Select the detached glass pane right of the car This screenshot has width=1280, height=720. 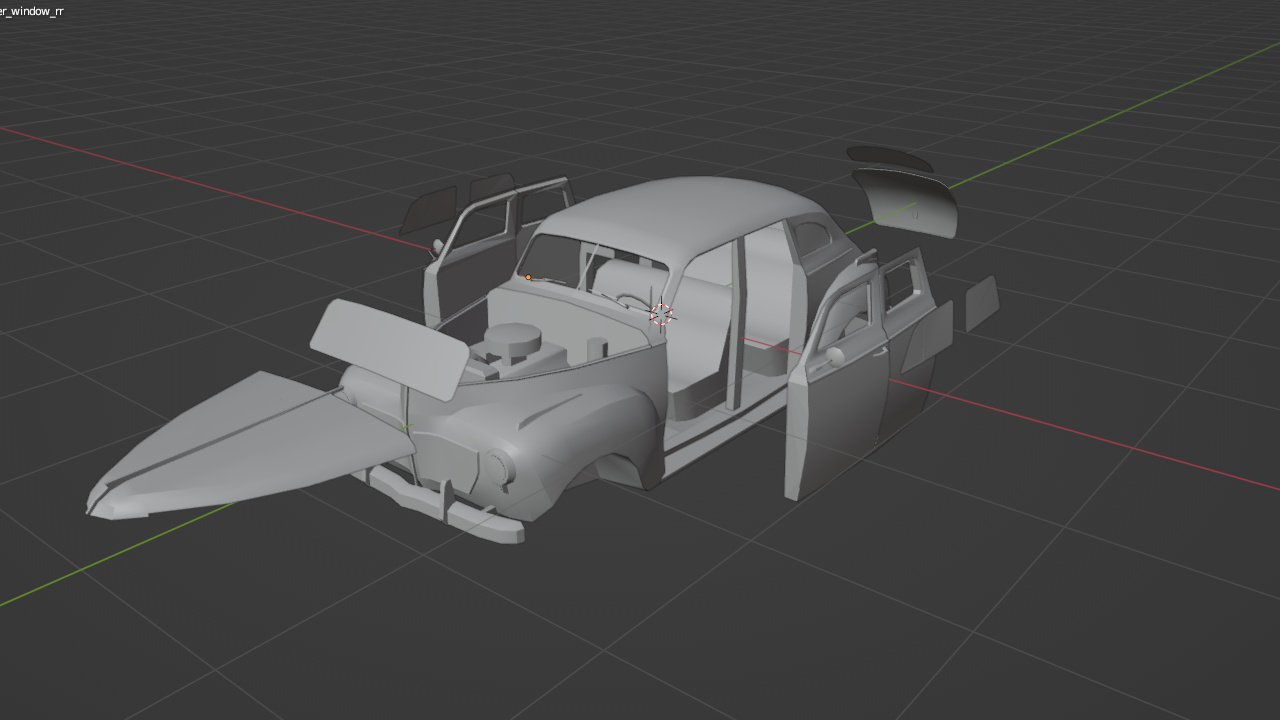[982, 302]
